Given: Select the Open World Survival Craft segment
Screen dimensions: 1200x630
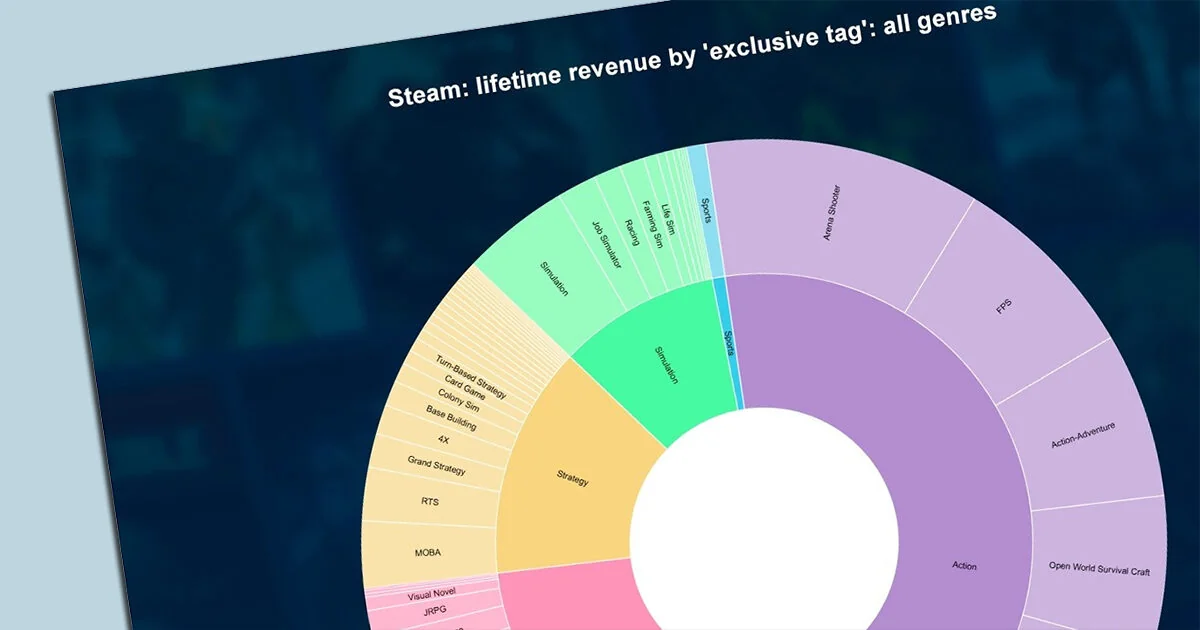Looking at the screenshot, I should 1098,568.
